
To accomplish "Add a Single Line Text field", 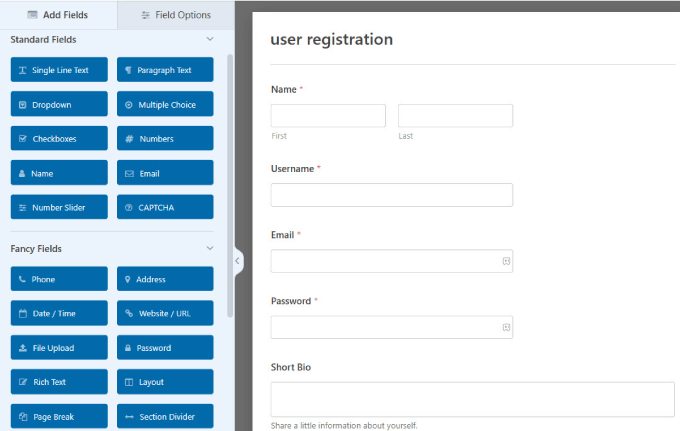I will click(59, 70).
